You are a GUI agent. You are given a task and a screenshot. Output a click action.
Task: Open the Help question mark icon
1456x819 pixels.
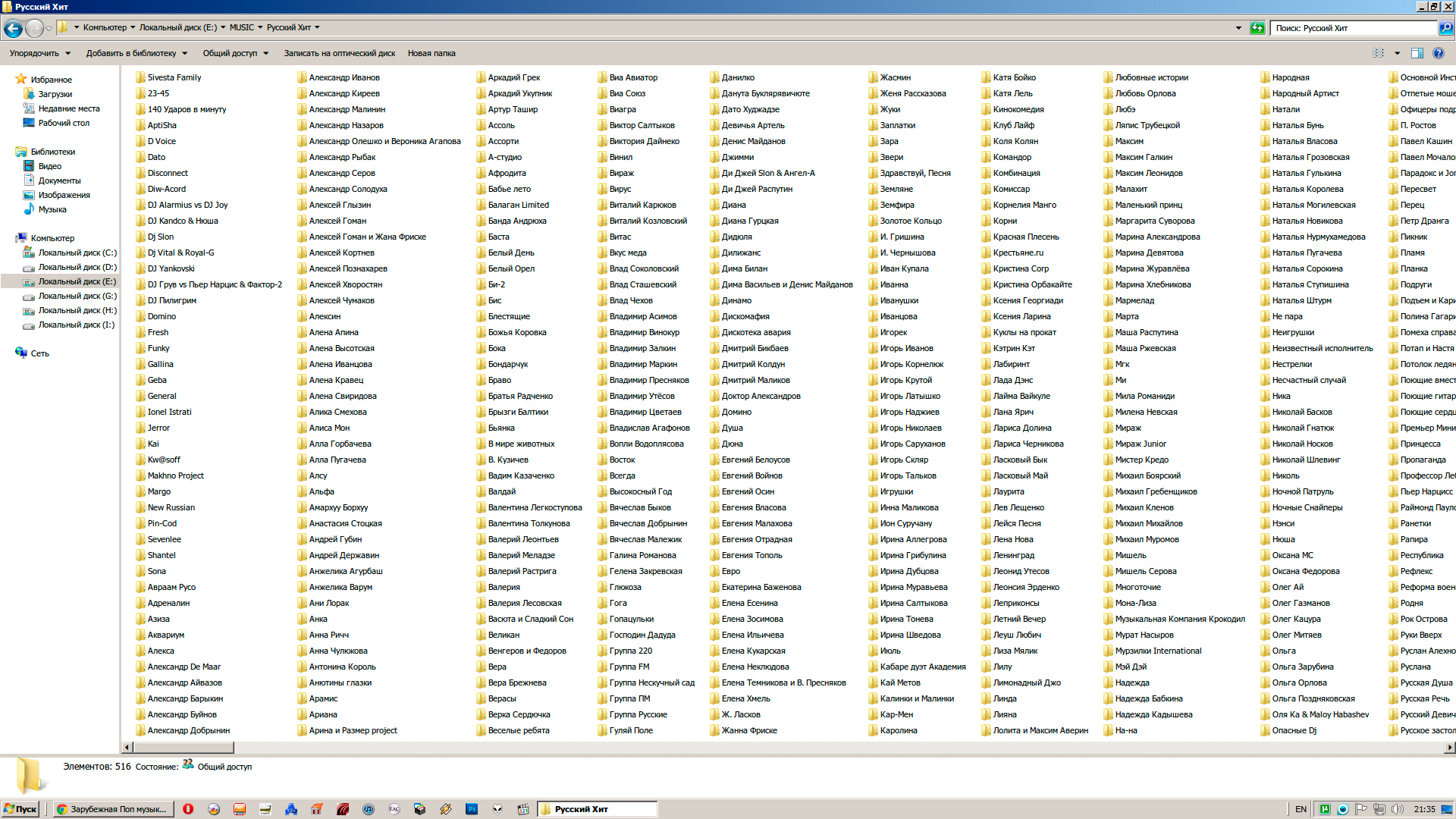1439,53
